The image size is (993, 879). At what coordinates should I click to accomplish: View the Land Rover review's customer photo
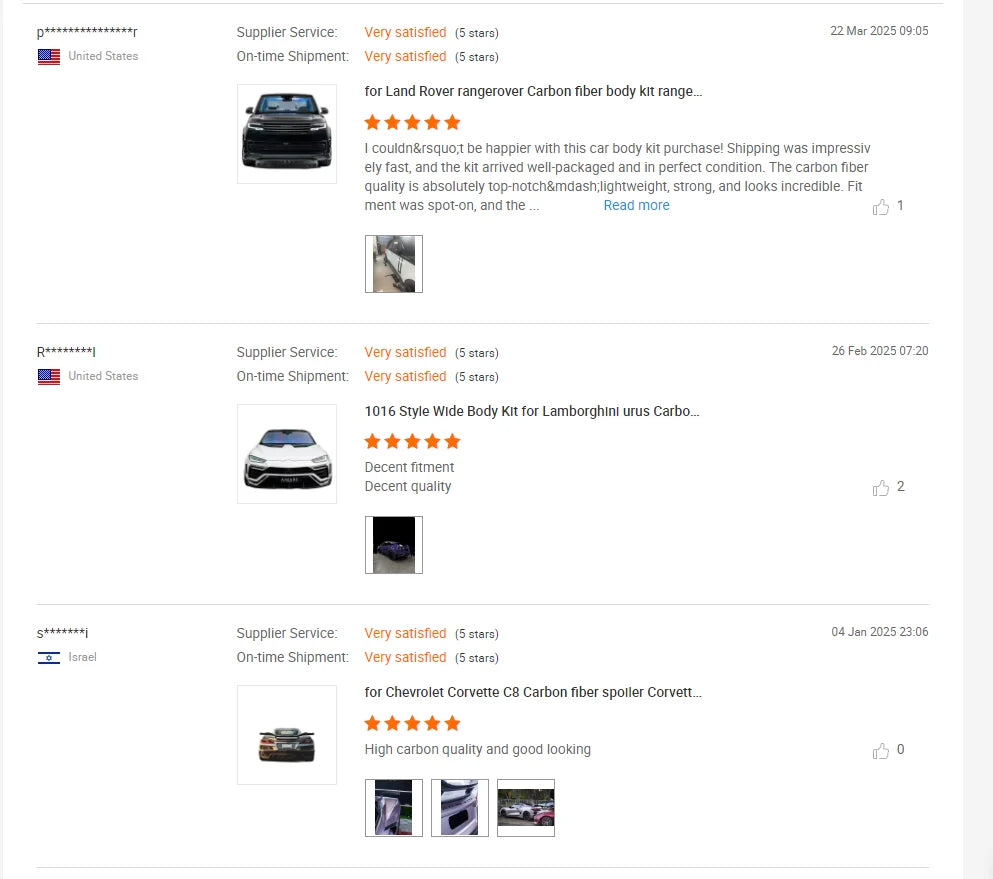point(394,264)
